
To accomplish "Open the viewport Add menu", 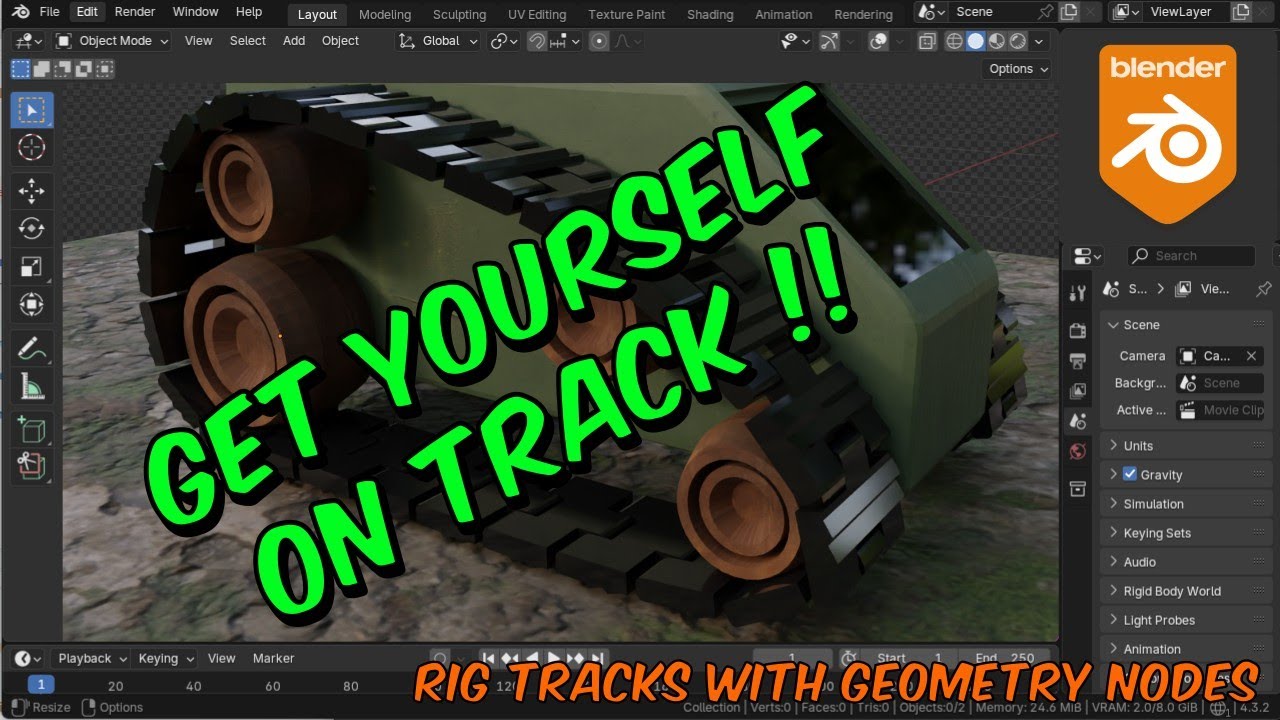I will tap(294, 41).
